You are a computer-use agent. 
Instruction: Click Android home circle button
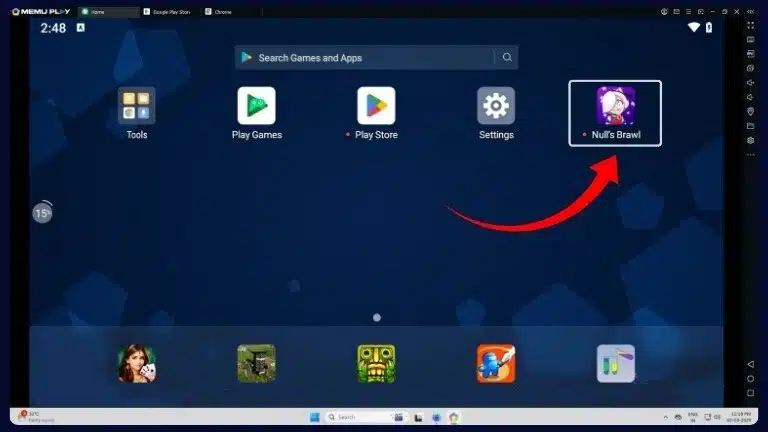point(750,379)
